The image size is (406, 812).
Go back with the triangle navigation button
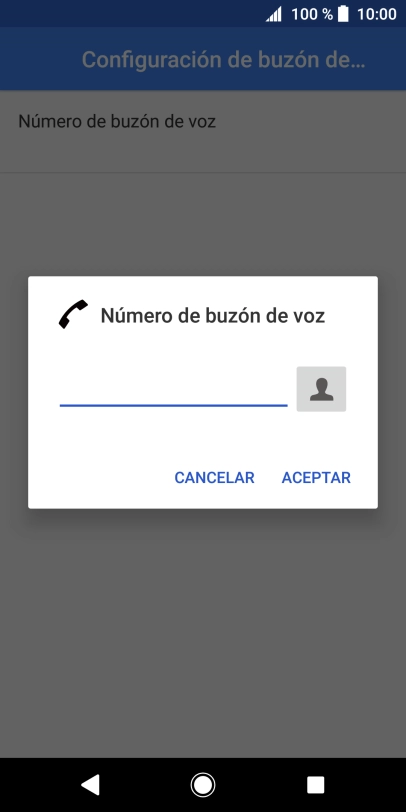coord(90,785)
